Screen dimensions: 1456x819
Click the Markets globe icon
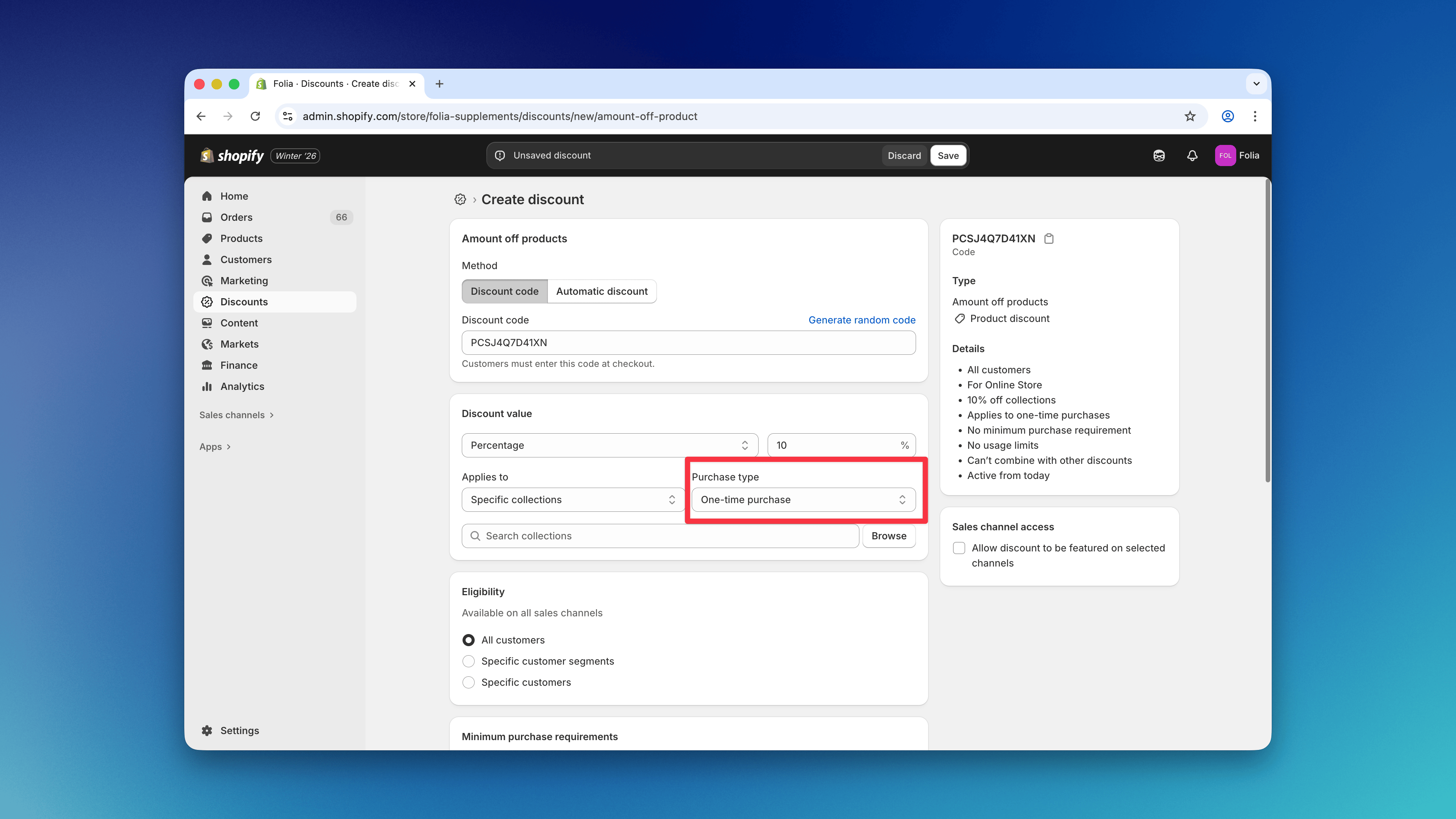207,344
